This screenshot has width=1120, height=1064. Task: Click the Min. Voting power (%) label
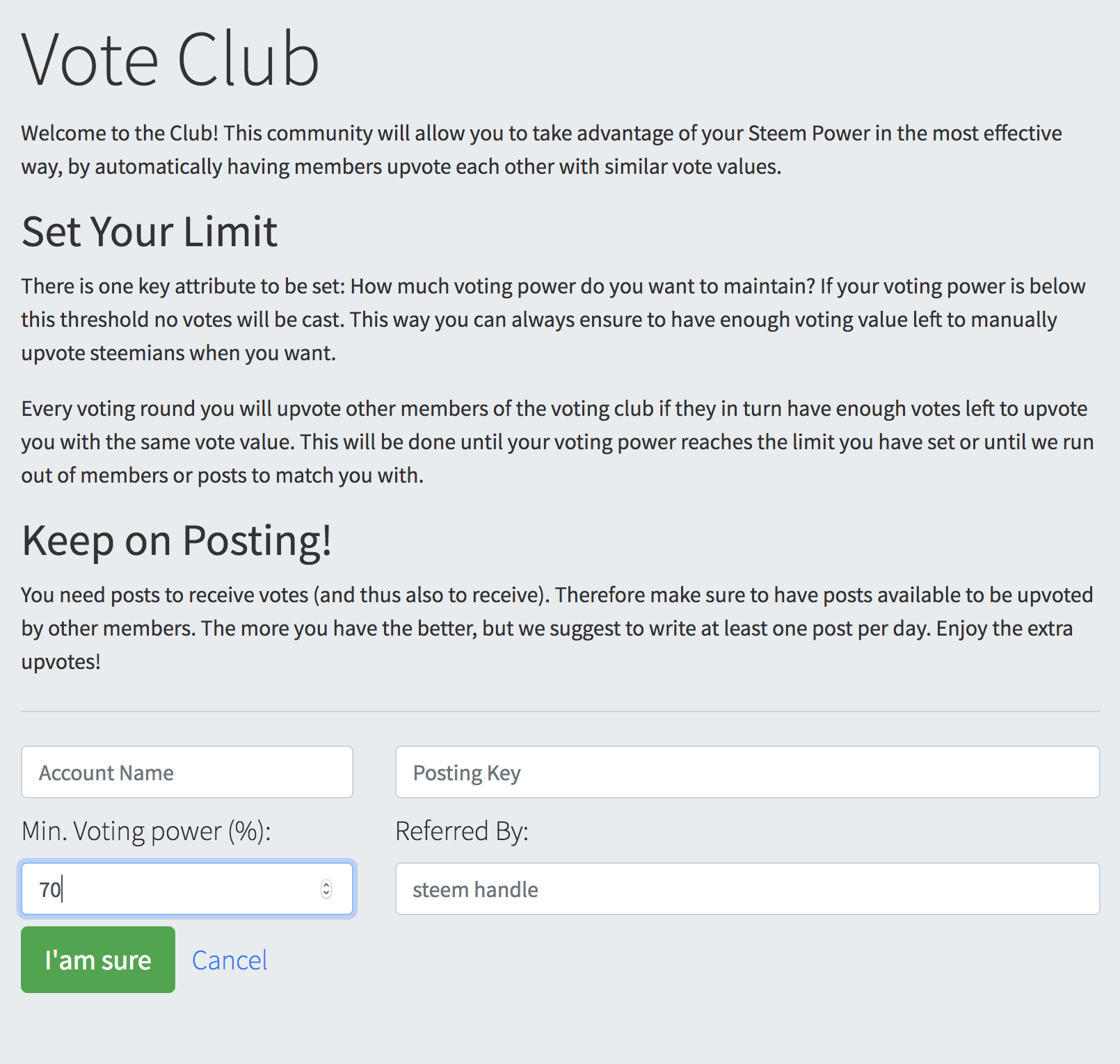click(x=146, y=831)
